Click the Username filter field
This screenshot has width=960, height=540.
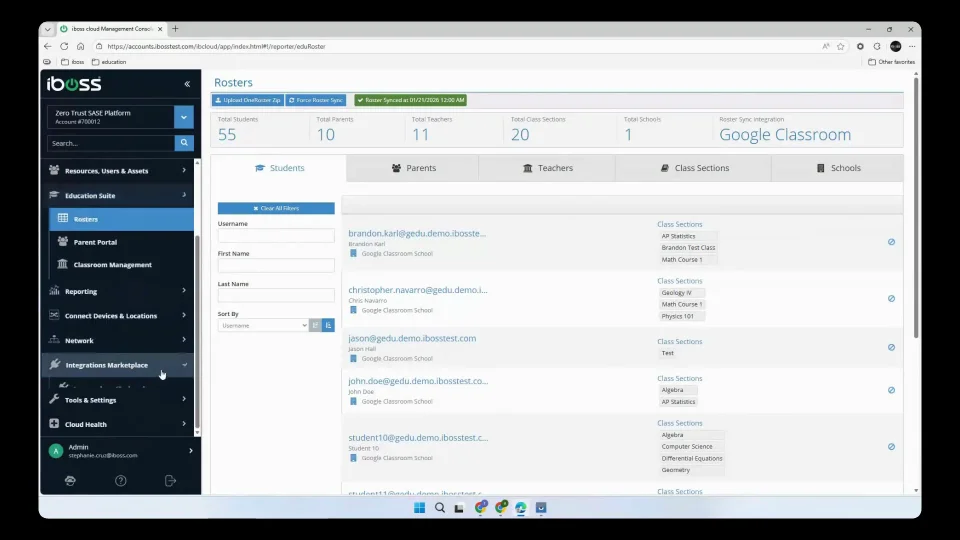276,236
